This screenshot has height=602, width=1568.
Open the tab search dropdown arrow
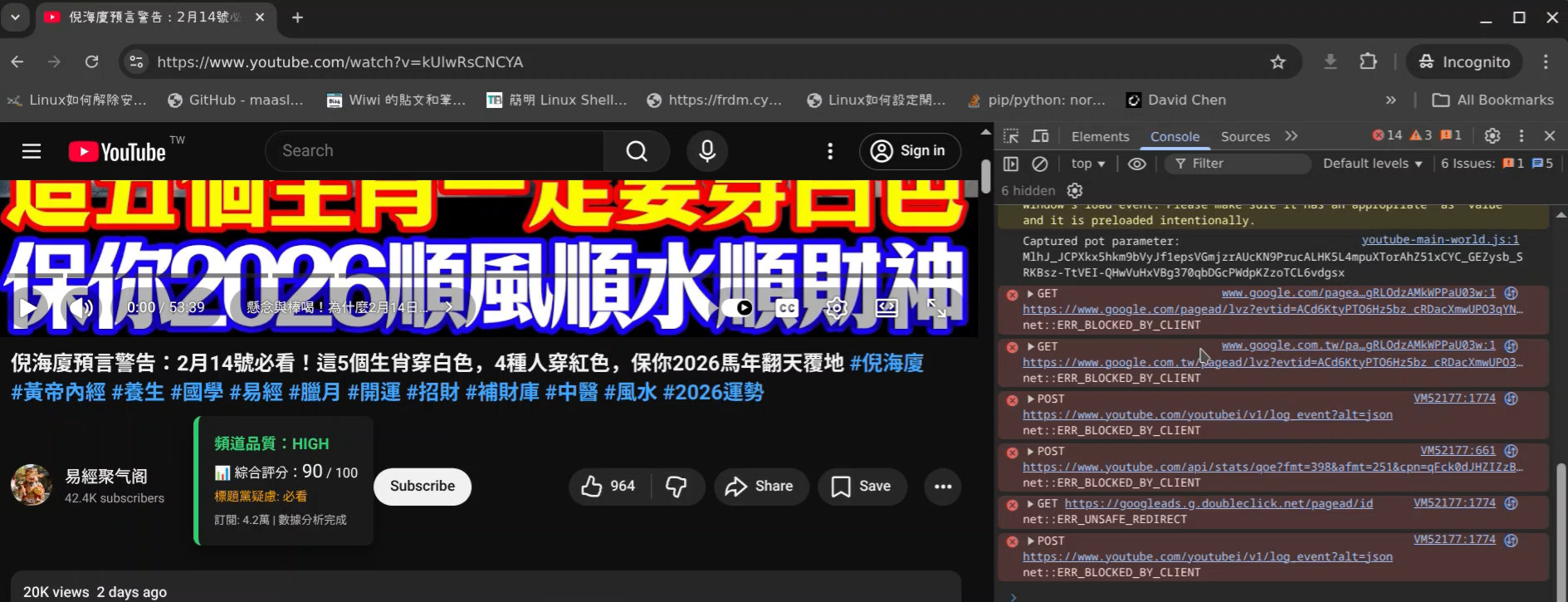(15, 17)
